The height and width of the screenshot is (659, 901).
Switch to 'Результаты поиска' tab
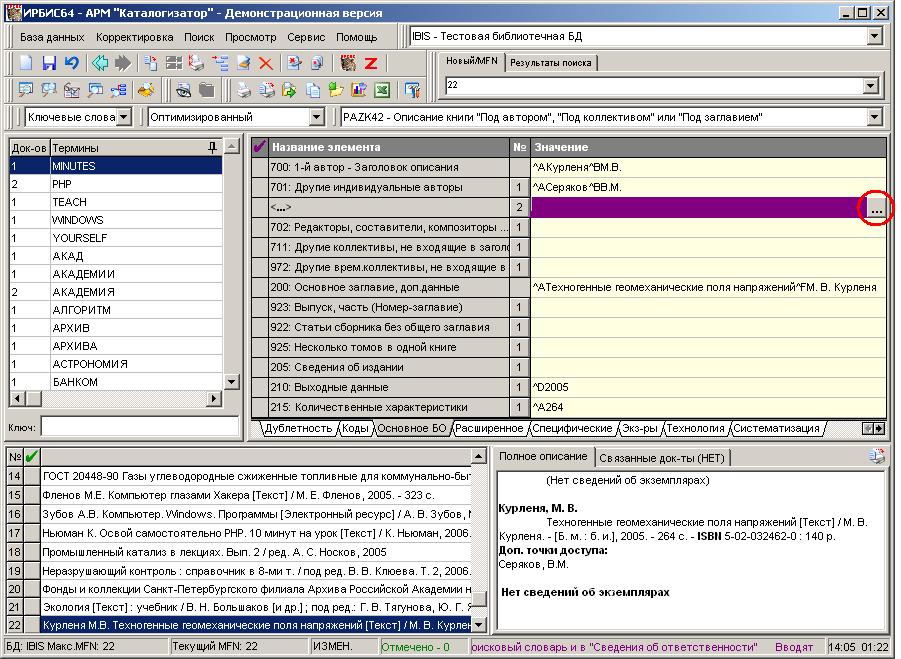(550, 63)
